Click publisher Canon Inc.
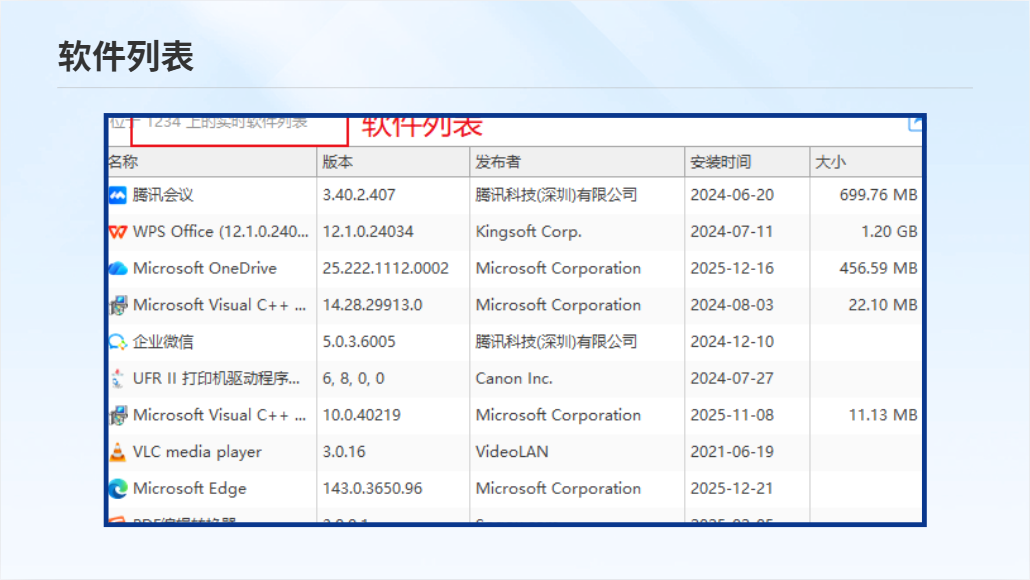The height and width of the screenshot is (580, 1030). 514,379
